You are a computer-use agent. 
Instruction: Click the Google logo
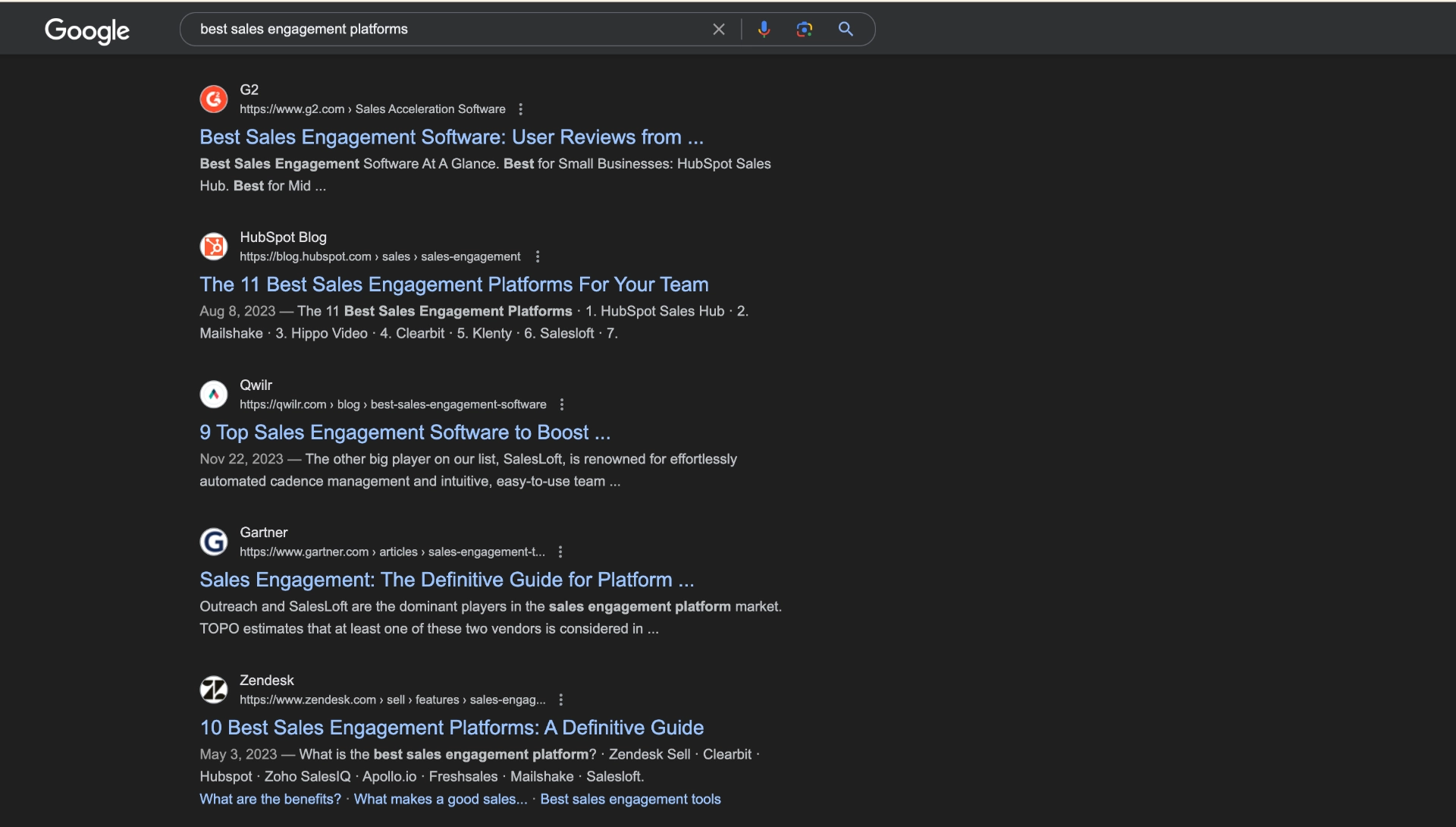(87, 30)
